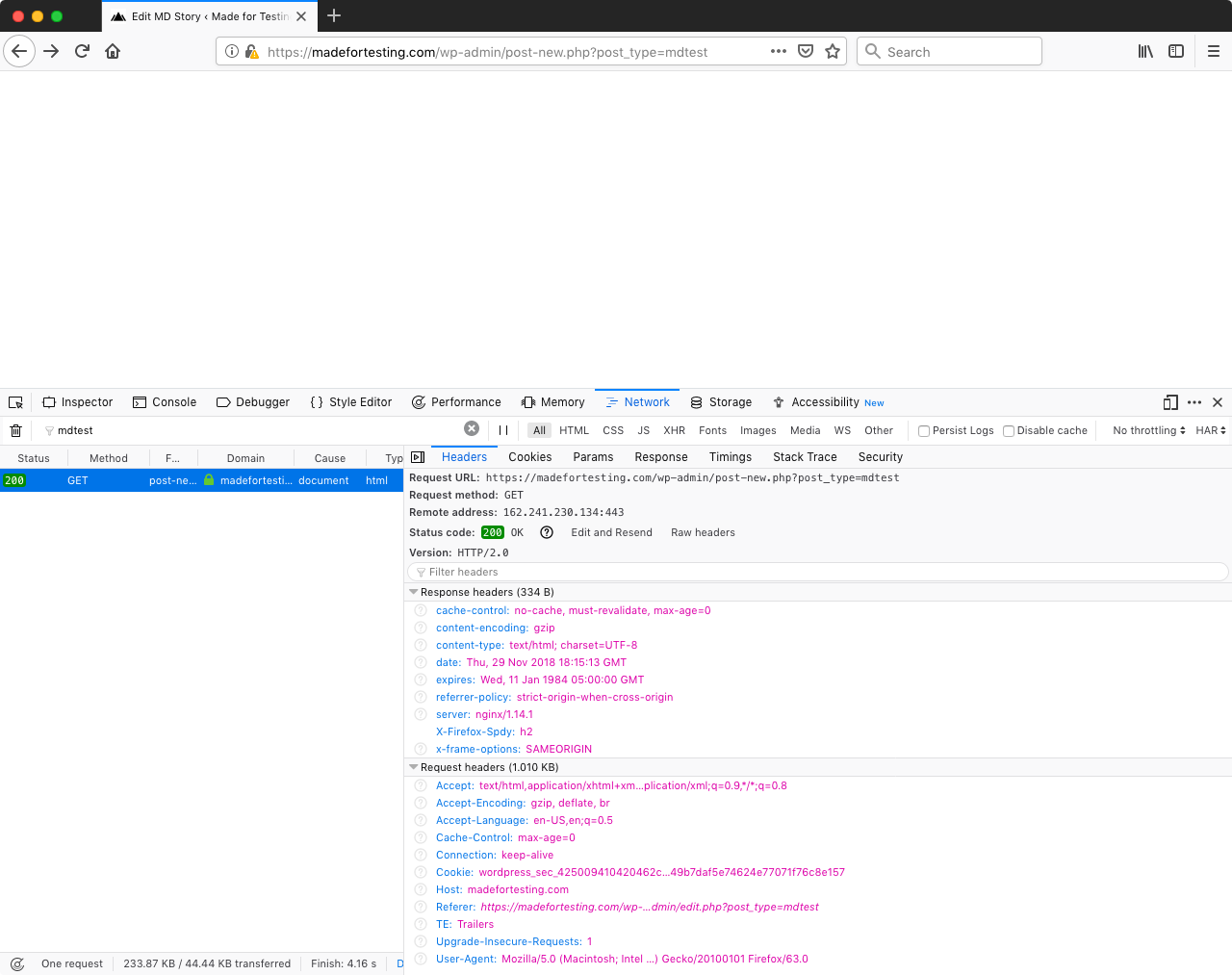Select the post-new.php GET request row
Screen dimensions: 1232x975
point(201,480)
